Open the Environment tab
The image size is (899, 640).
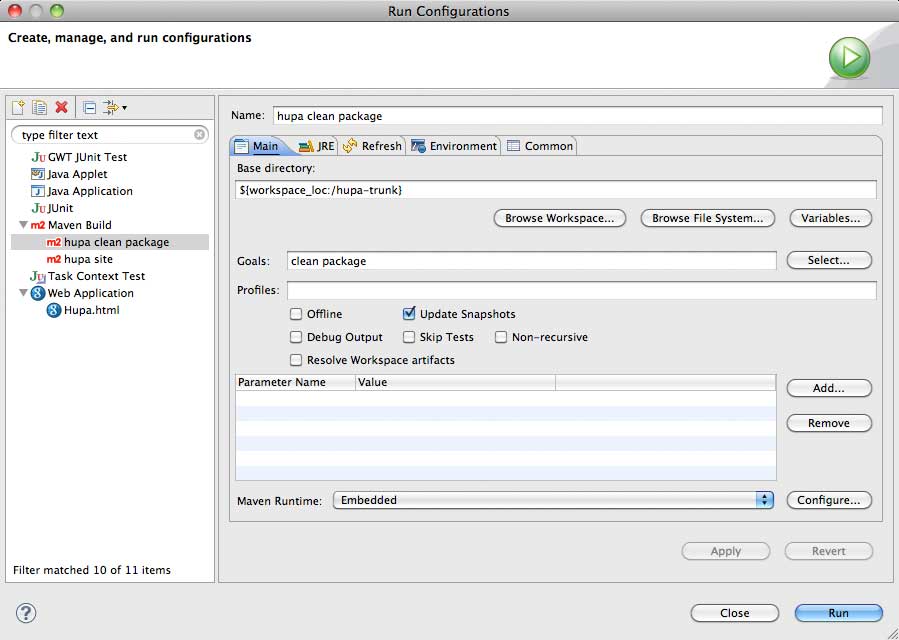pos(453,146)
